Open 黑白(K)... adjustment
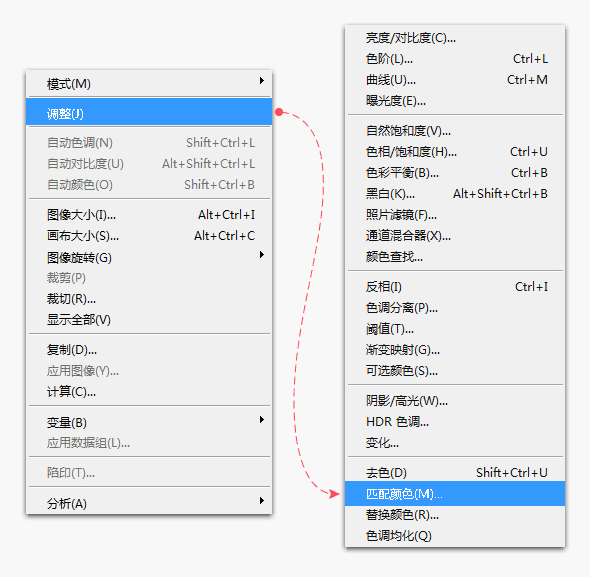The width and height of the screenshot is (590, 577). tap(455, 194)
